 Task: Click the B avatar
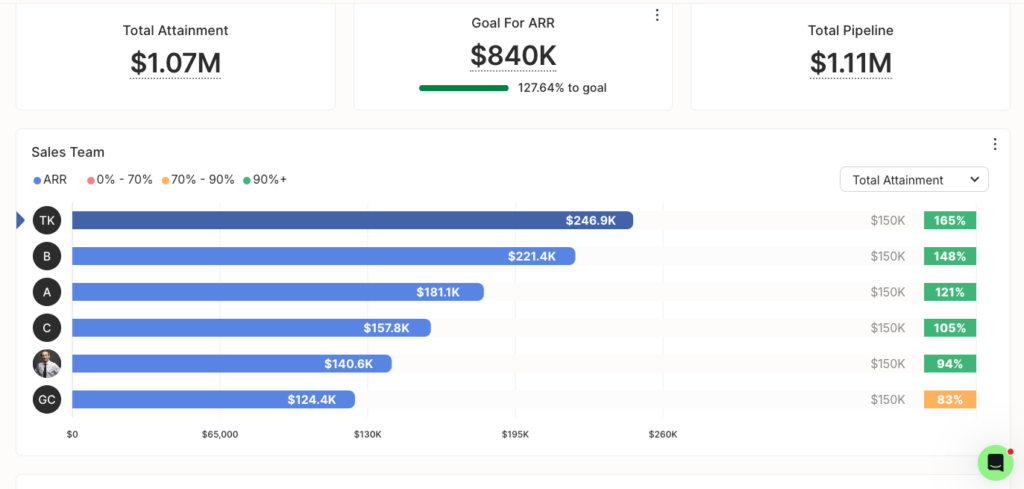[47, 256]
